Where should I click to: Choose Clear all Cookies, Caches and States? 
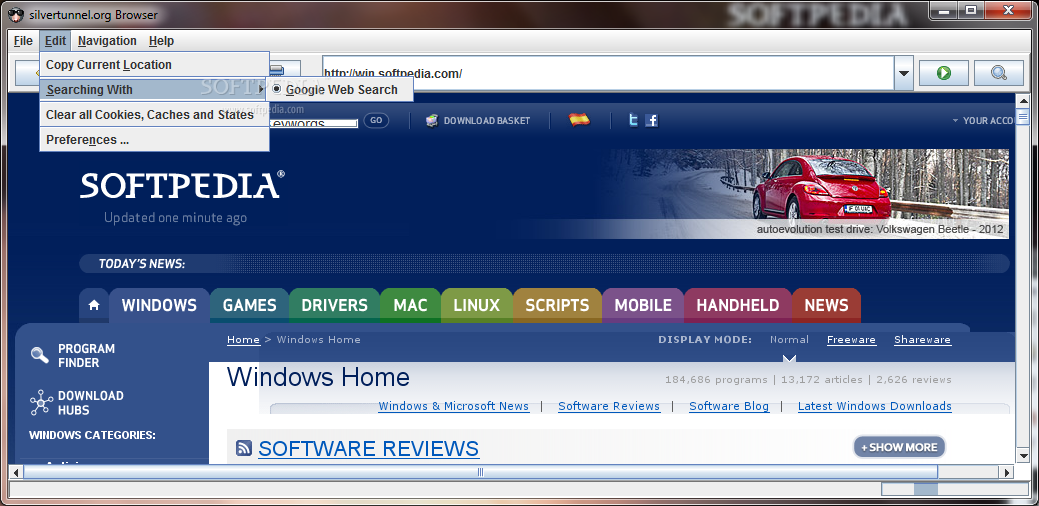154,115
